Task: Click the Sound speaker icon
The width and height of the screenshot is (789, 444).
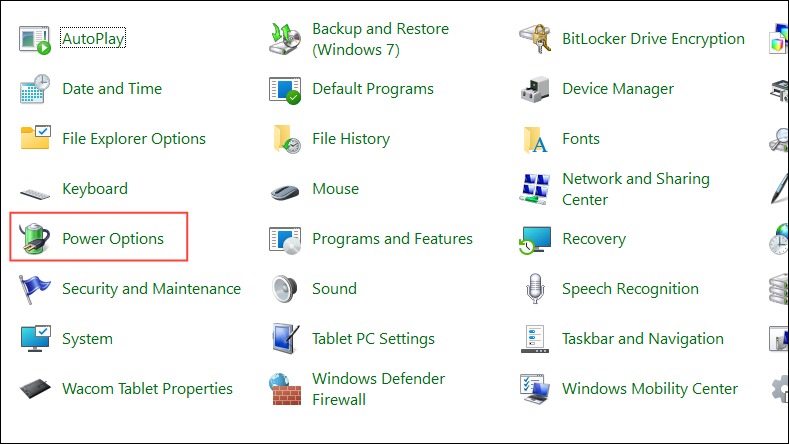Action: (x=285, y=288)
